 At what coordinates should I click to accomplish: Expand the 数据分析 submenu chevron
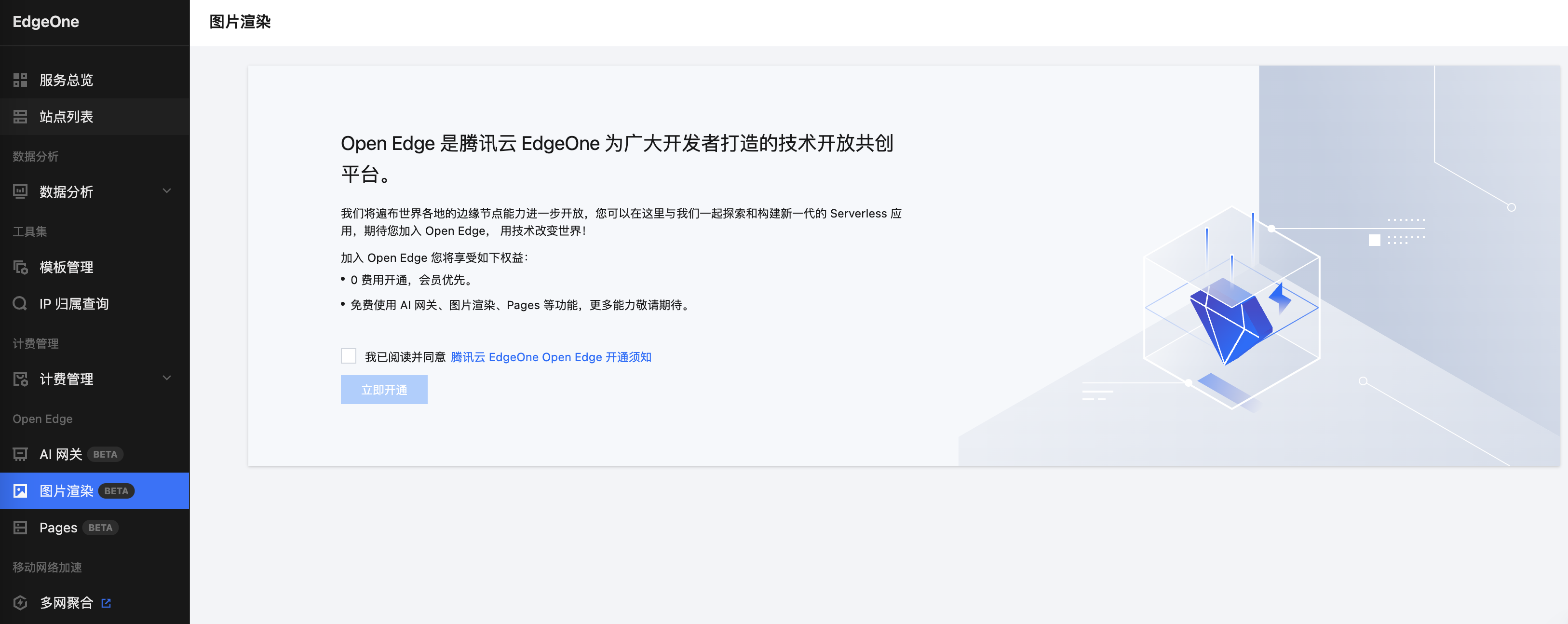tap(167, 191)
